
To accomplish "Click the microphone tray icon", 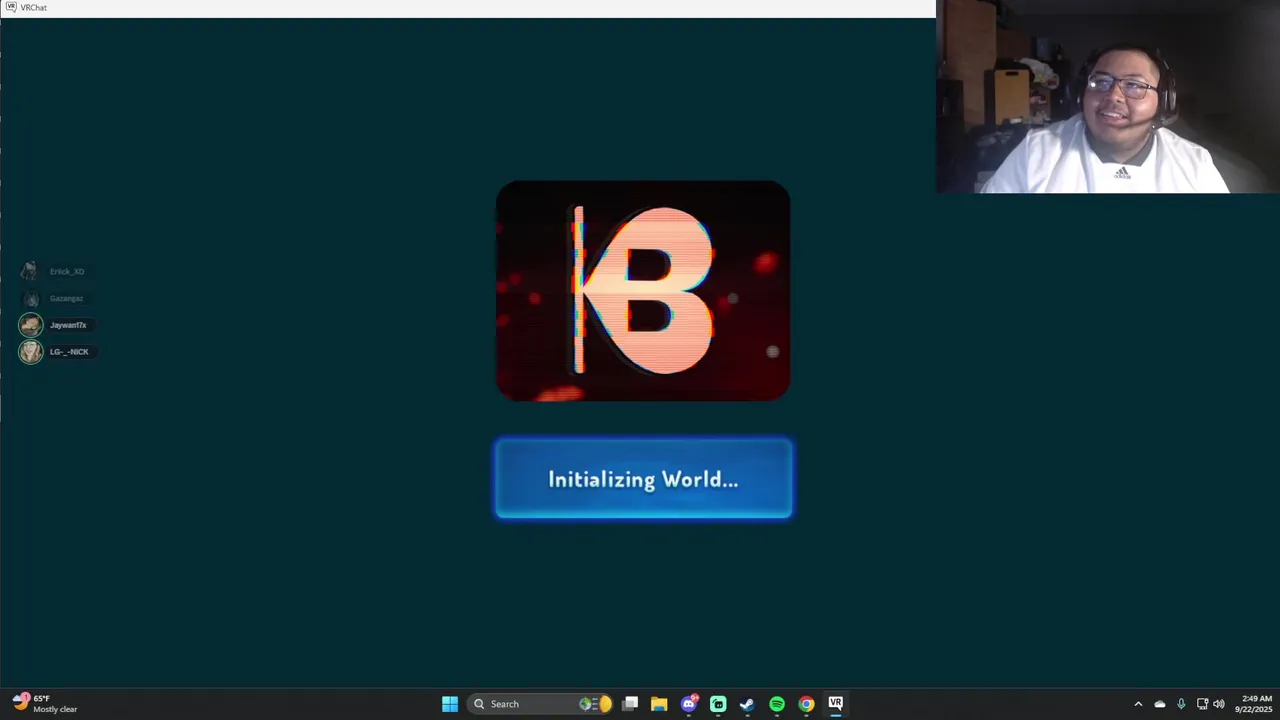I will (x=1181, y=704).
